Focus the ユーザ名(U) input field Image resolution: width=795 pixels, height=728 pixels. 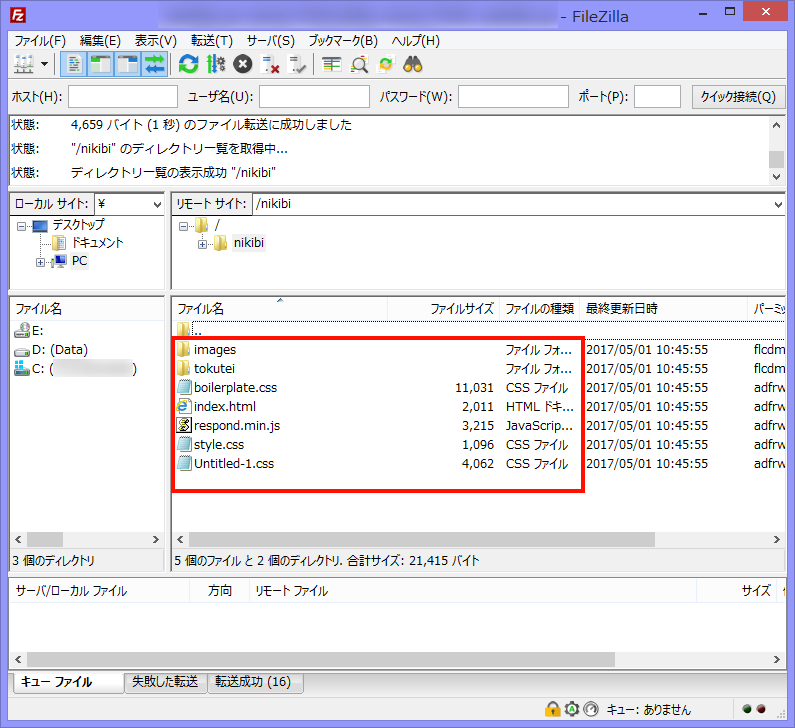[314, 96]
